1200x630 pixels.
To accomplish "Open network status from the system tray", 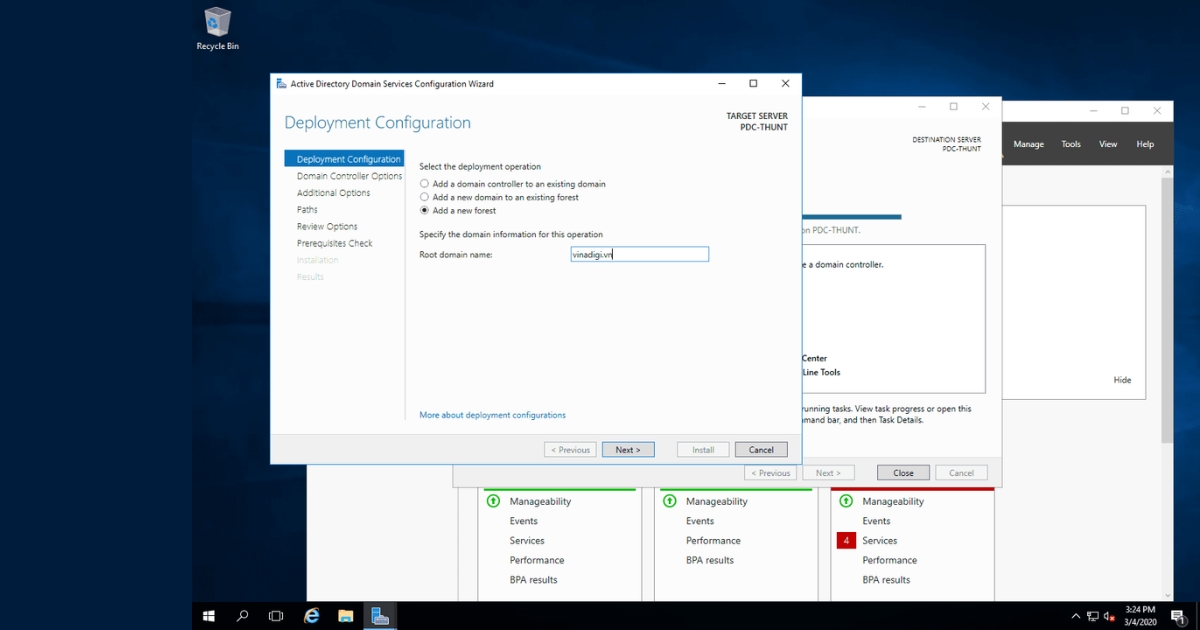I will tap(1093, 616).
